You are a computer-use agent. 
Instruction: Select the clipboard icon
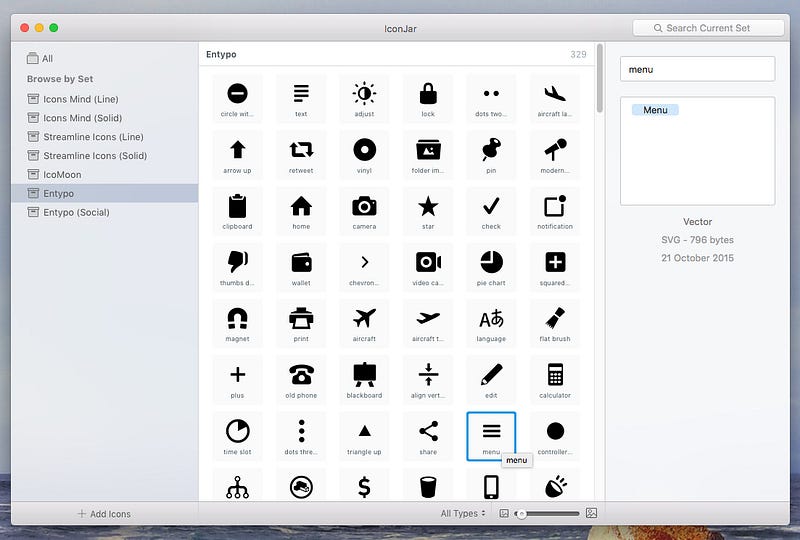coord(237,211)
